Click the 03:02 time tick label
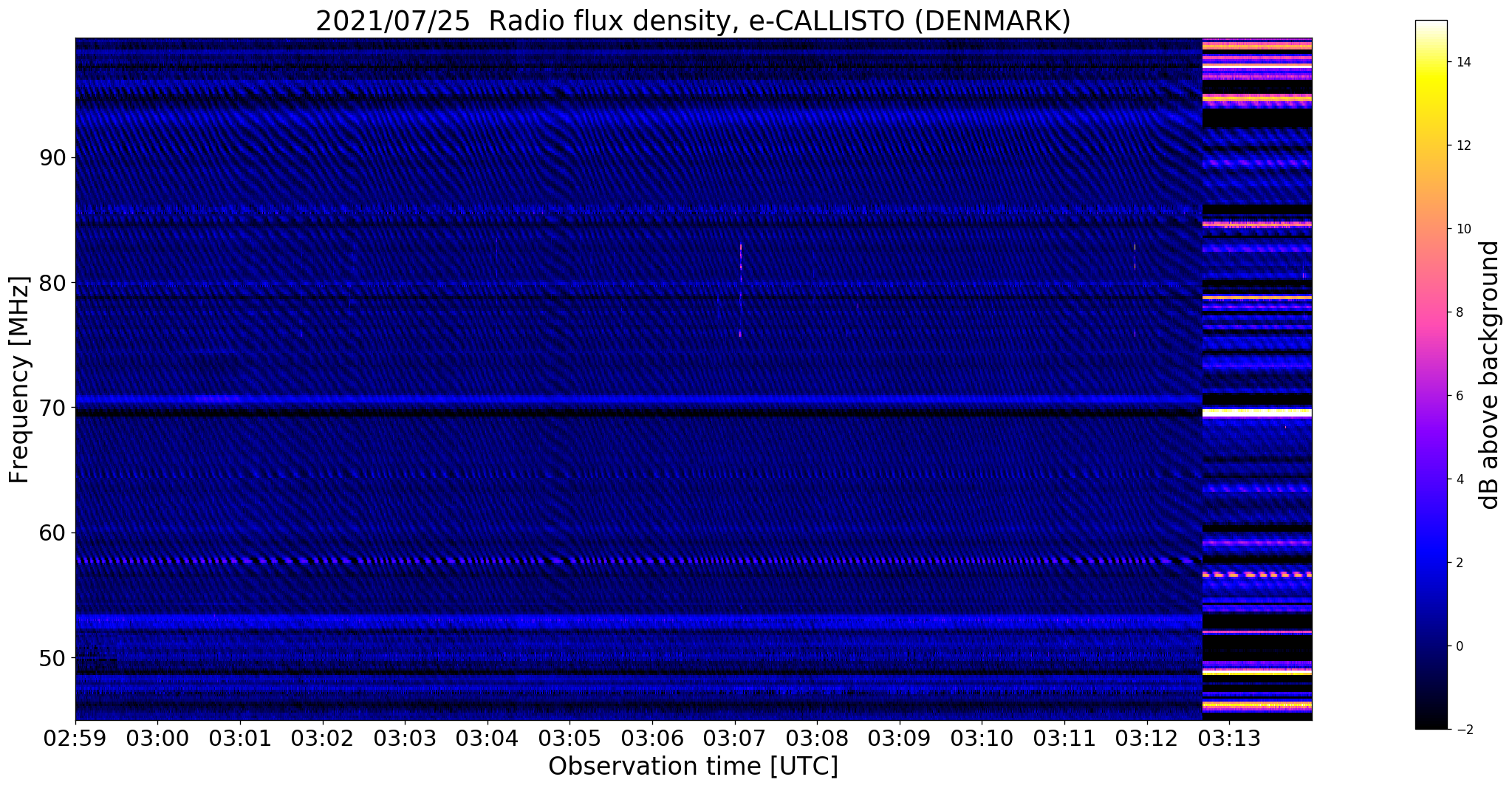Viewport: 1512px width, 788px height. click(x=322, y=738)
